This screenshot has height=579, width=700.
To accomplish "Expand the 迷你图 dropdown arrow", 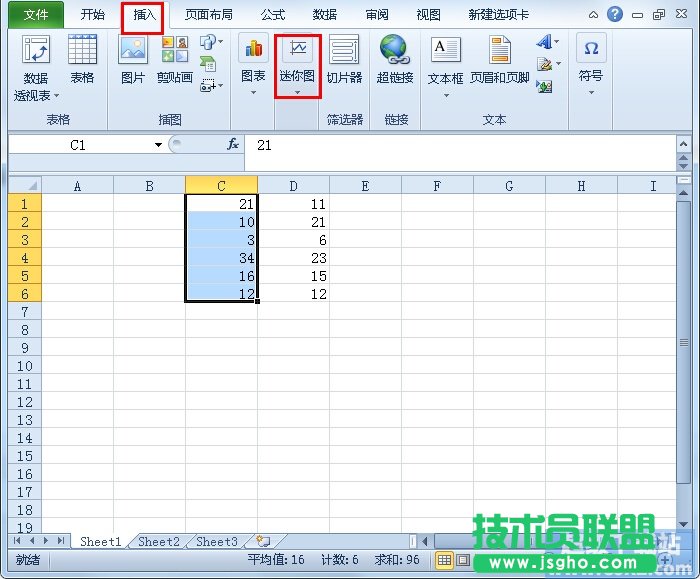I will (x=297, y=92).
